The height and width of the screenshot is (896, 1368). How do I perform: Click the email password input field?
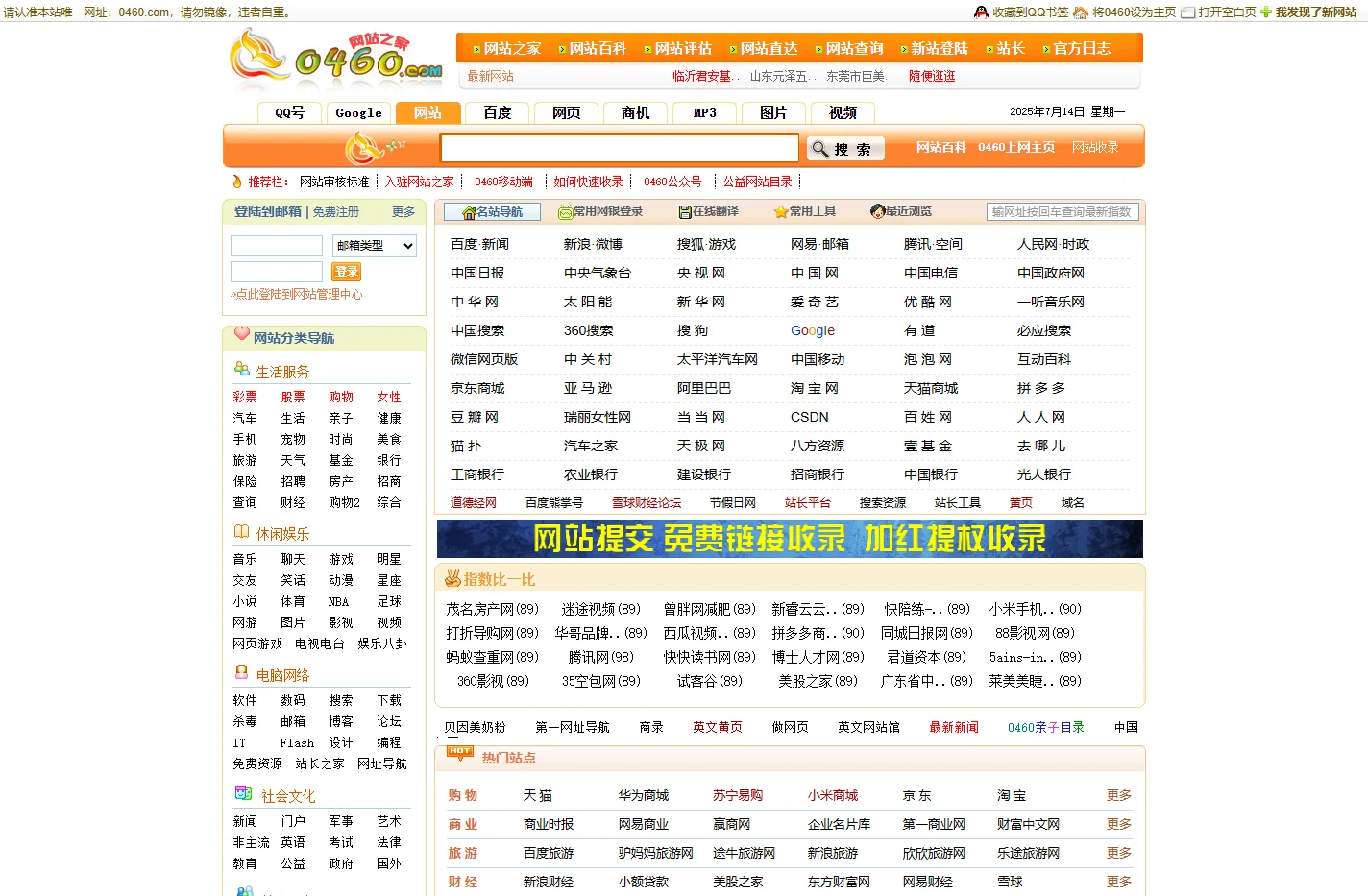click(277, 272)
